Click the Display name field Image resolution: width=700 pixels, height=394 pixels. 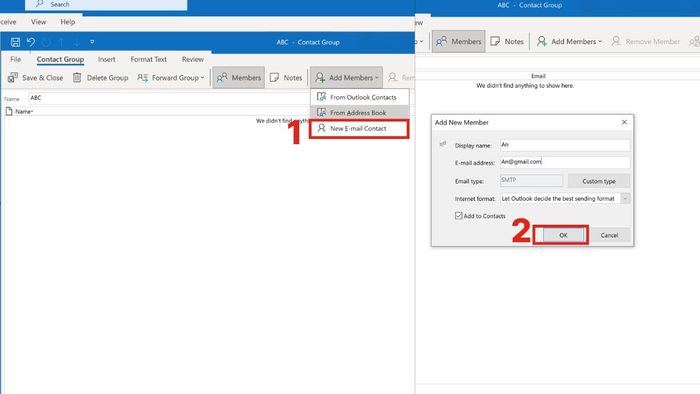[565, 145]
